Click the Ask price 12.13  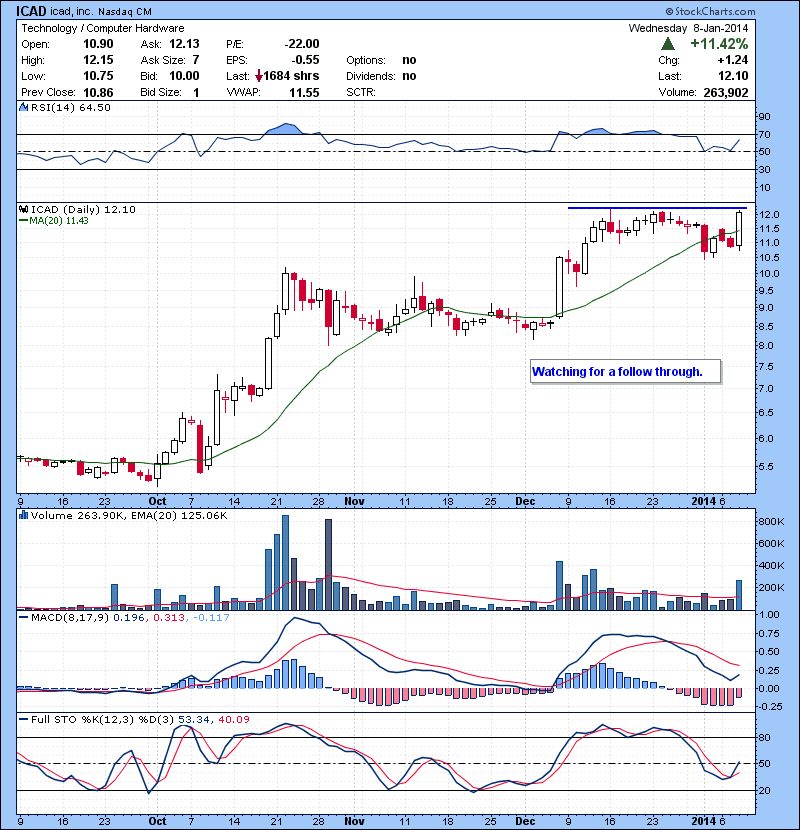click(184, 44)
